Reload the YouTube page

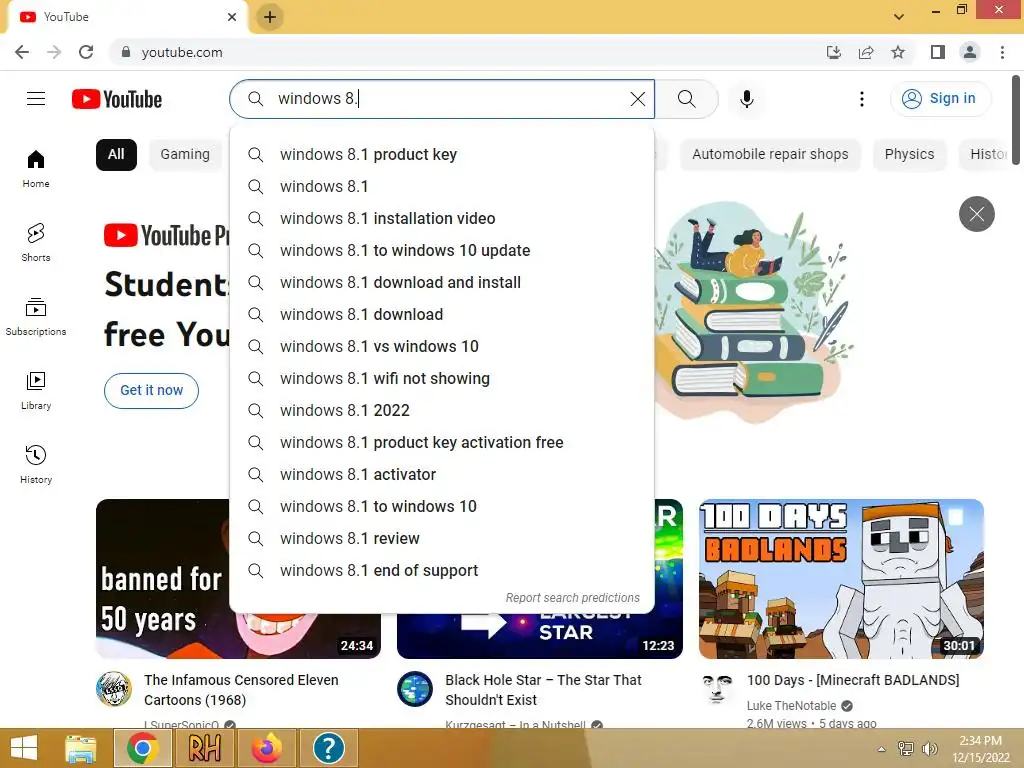[x=86, y=52]
